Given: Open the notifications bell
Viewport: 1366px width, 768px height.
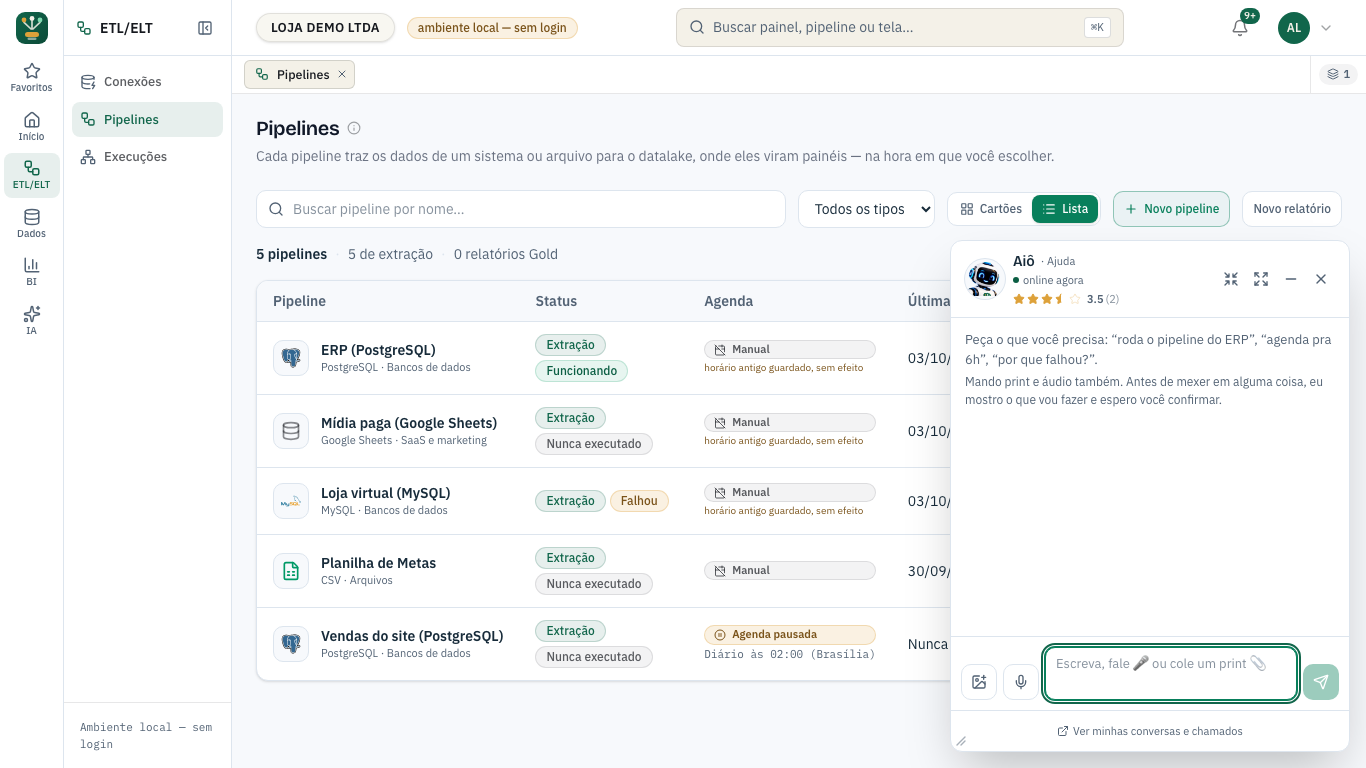Looking at the screenshot, I should (x=1240, y=28).
